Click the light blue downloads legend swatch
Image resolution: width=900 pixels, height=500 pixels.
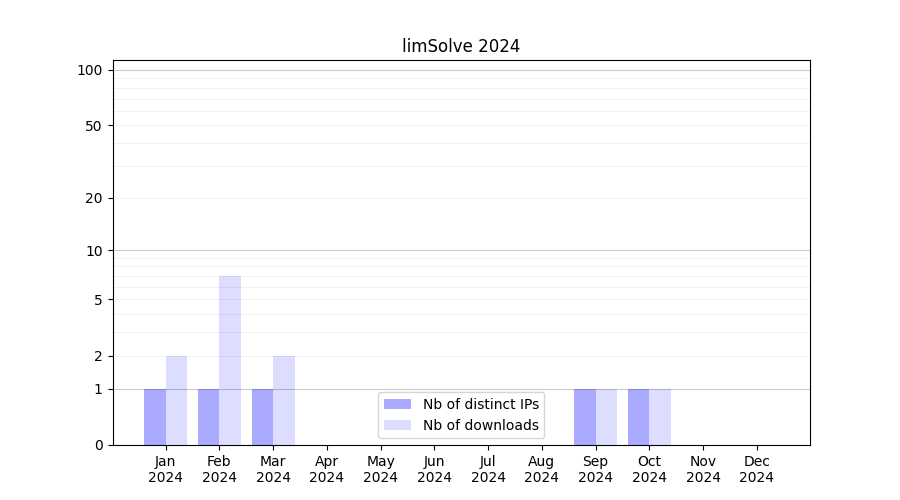[397, 425]
